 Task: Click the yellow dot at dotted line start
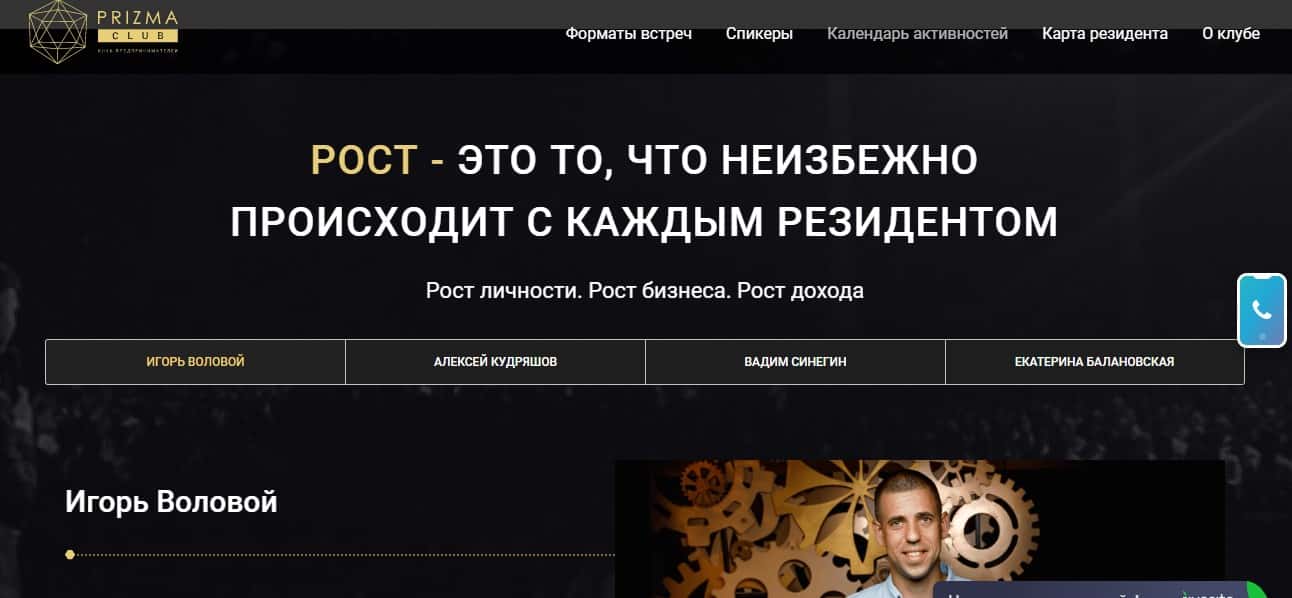pos(70,554)
